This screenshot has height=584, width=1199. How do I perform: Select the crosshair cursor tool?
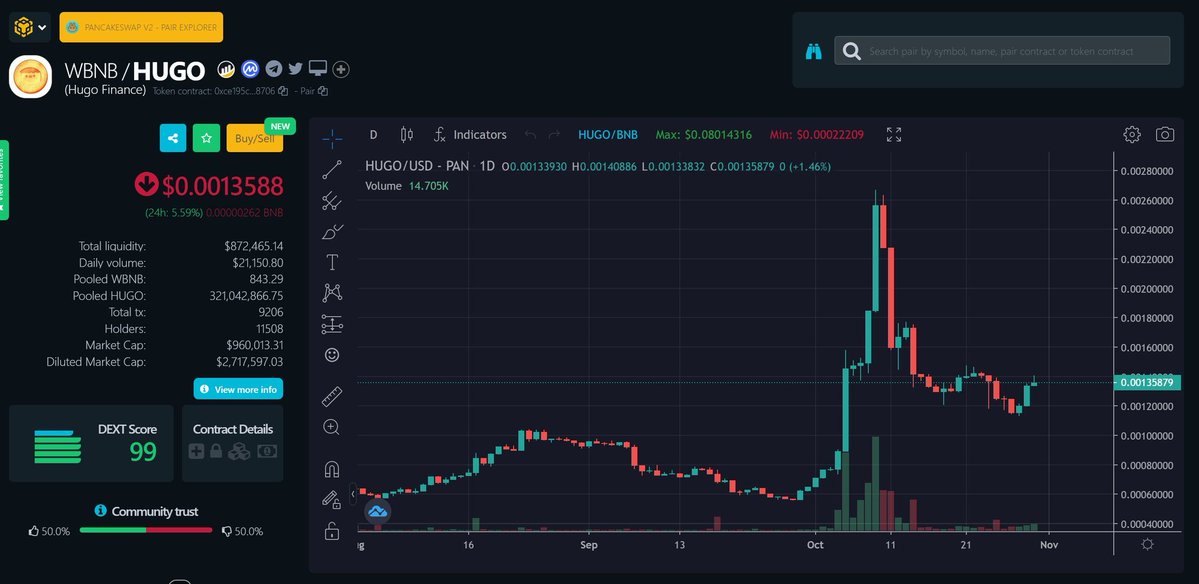click(x=332, y=138)
